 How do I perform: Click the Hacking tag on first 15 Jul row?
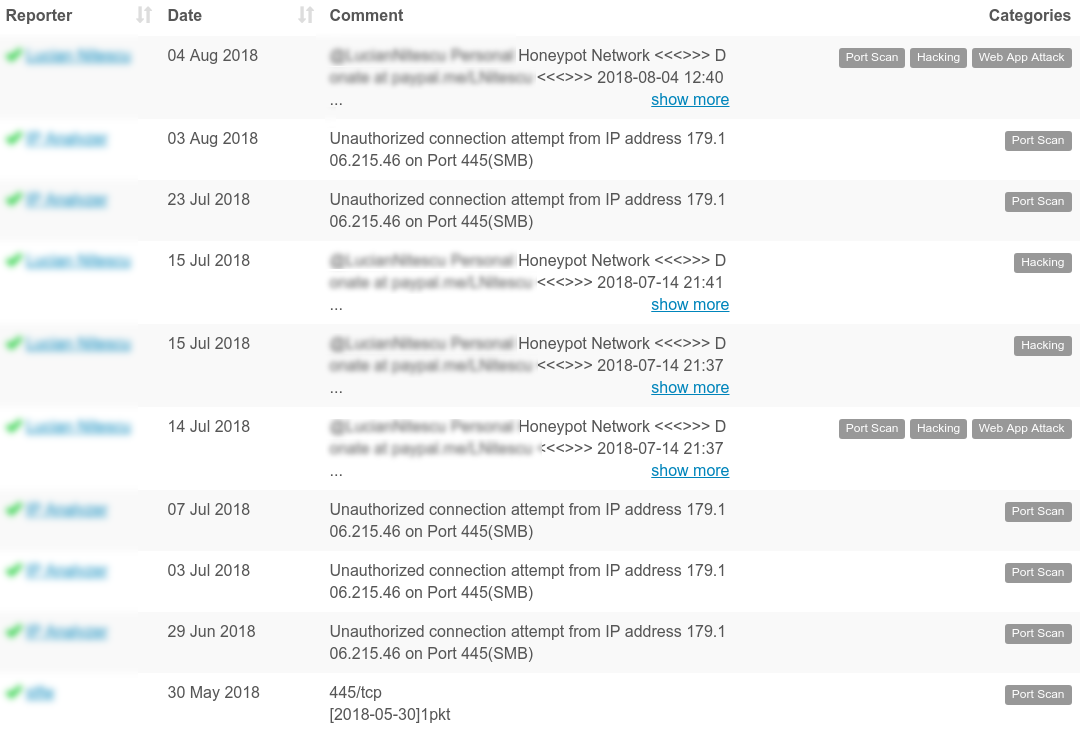pos(1043,263)
